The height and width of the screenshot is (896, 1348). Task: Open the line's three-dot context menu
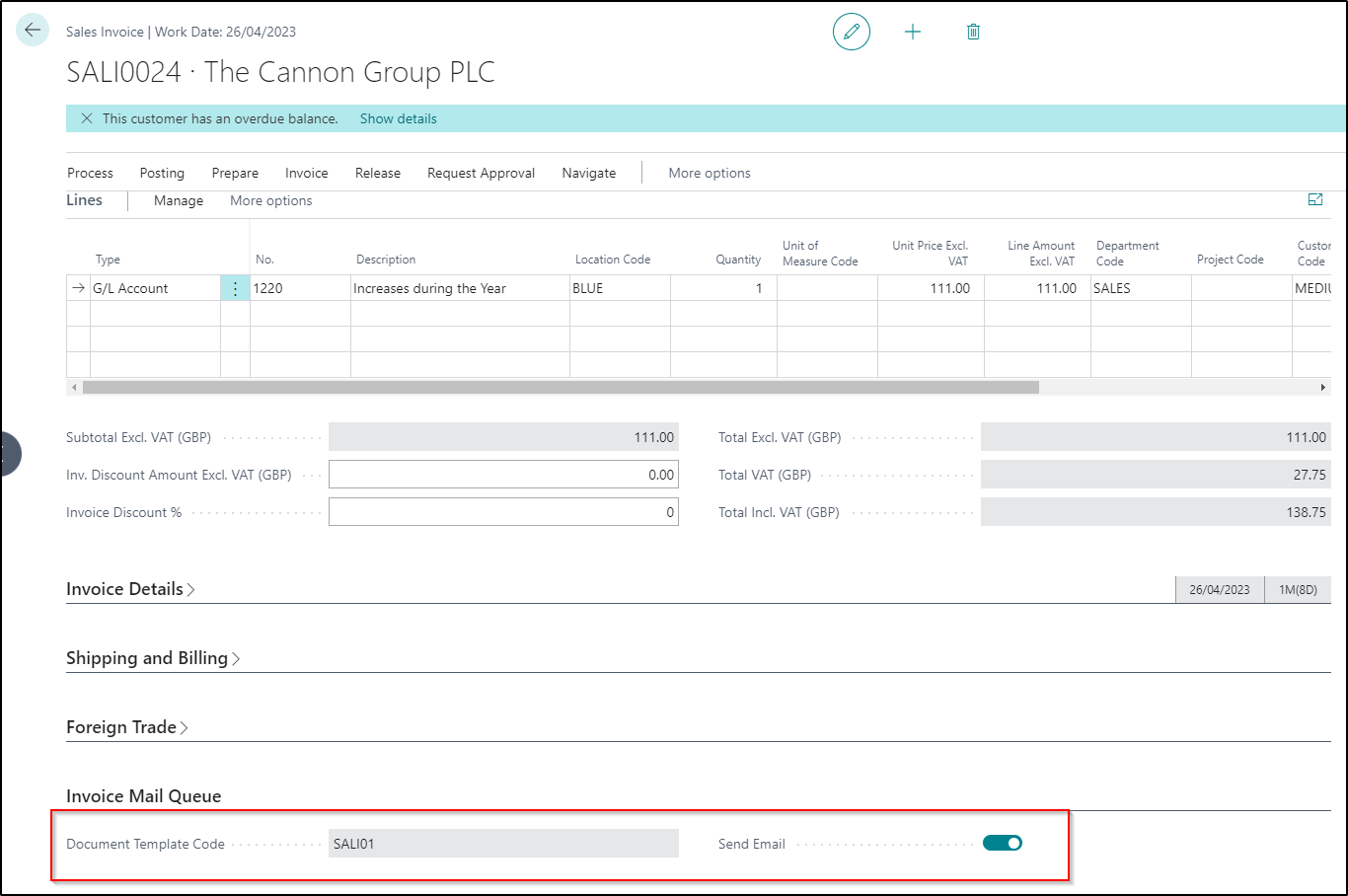click(235, 288)
